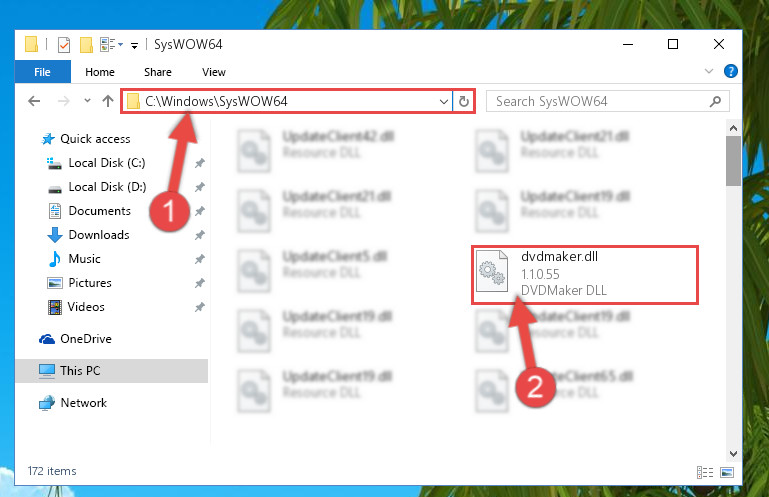This screenshot has height=497, width=769.
Task: Open the File menu
Action: tap(43, 72)
